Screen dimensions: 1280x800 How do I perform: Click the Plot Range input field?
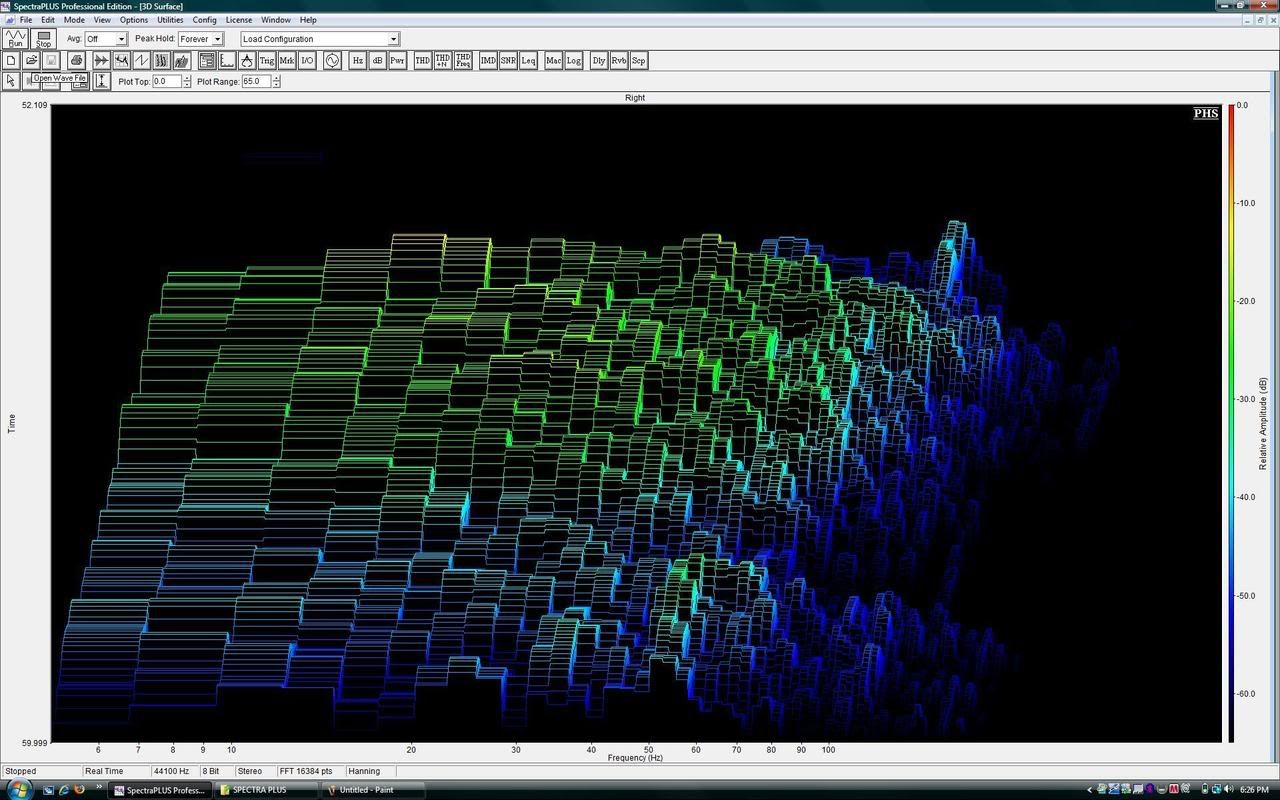(x=256, y=81)
